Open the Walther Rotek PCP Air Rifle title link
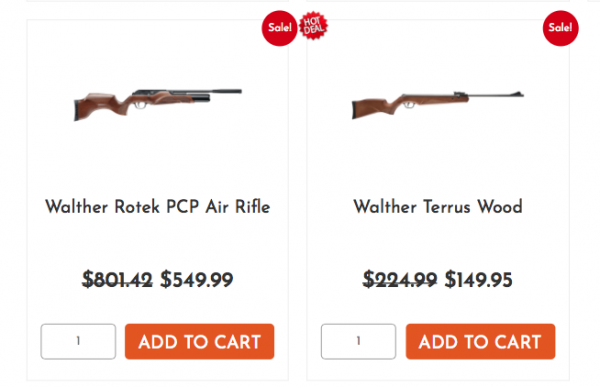The height and width of the screenshot is (387, 600). click(158, 207)
